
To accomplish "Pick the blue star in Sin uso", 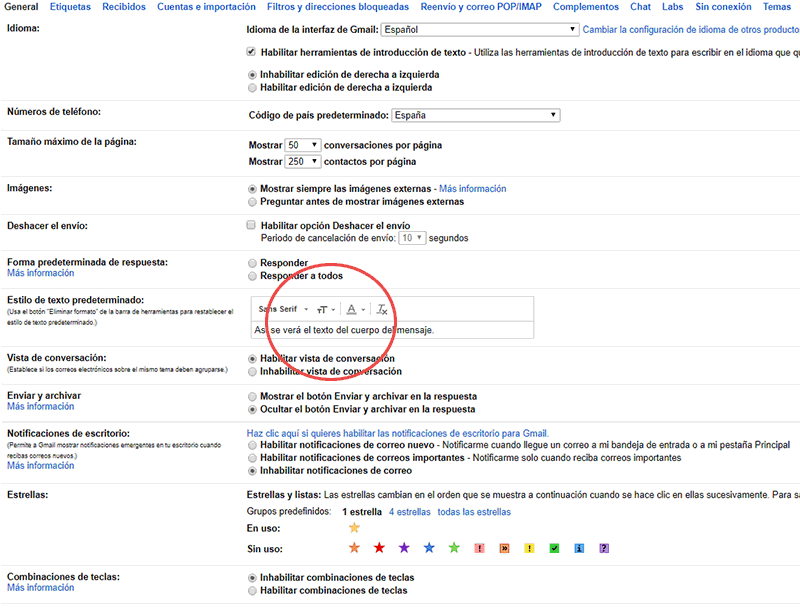I will pos(429,548).
